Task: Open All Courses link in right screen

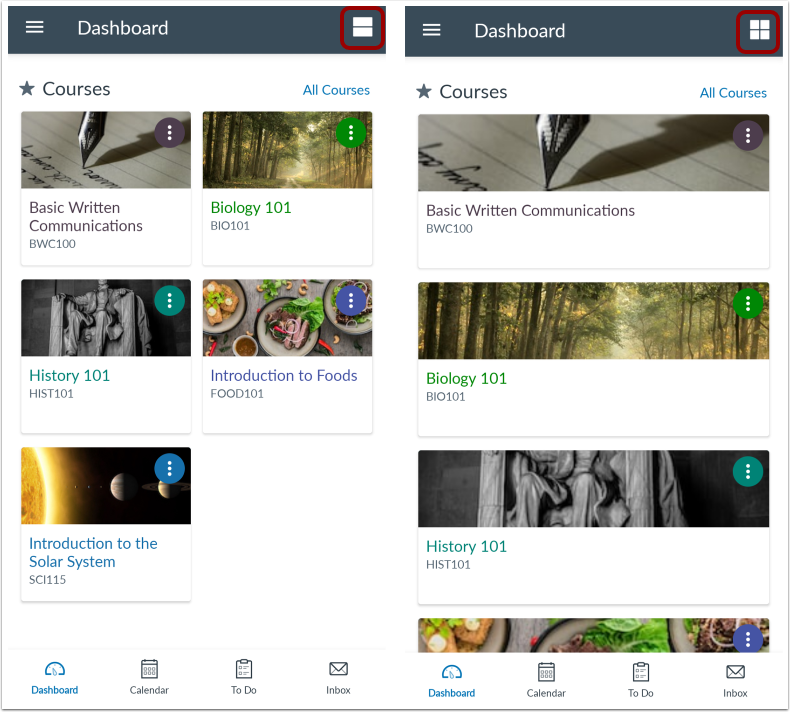Action: pos(733,93)
